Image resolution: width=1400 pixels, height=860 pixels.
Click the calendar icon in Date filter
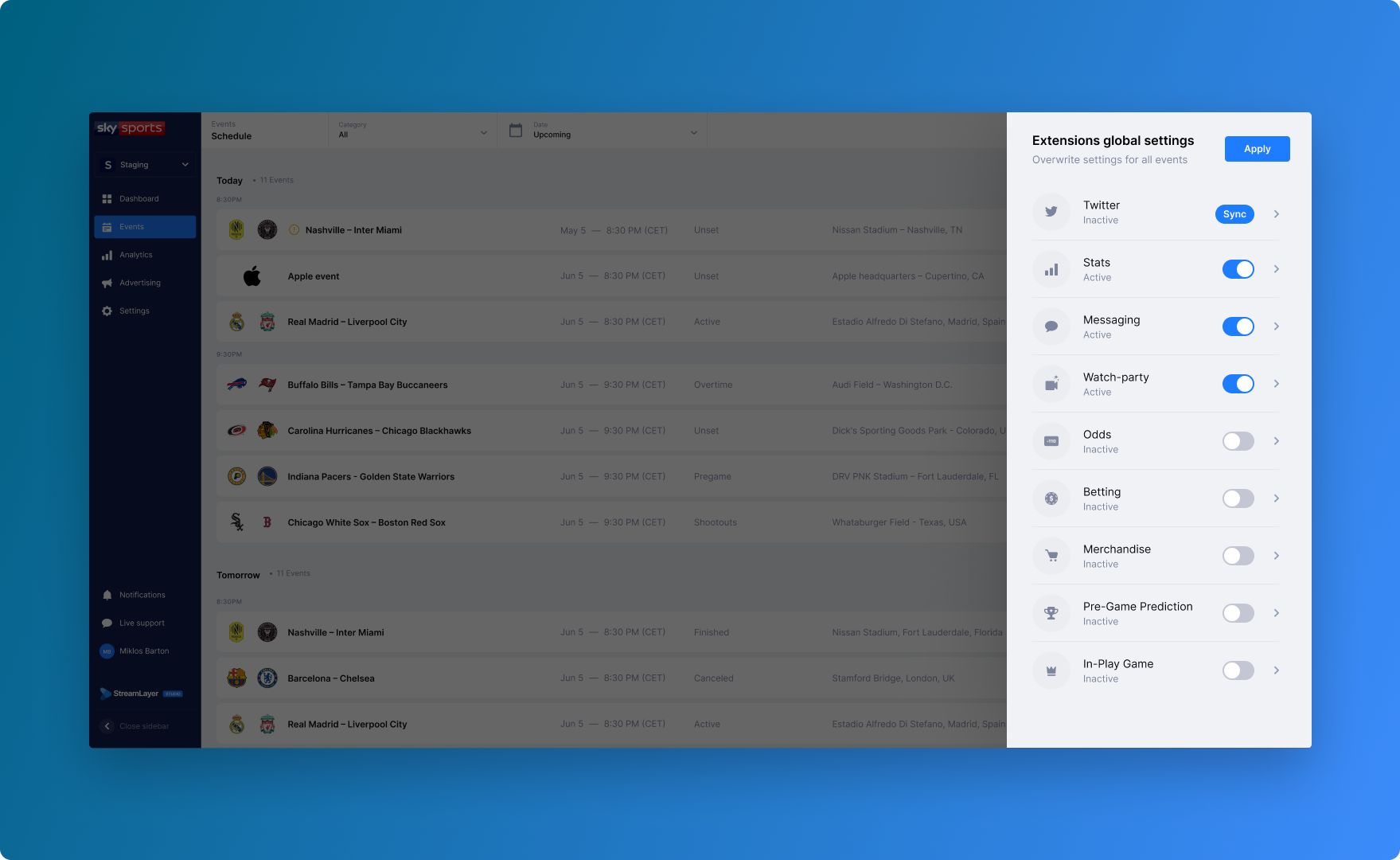pyautogui.click(x=516, y=131)
